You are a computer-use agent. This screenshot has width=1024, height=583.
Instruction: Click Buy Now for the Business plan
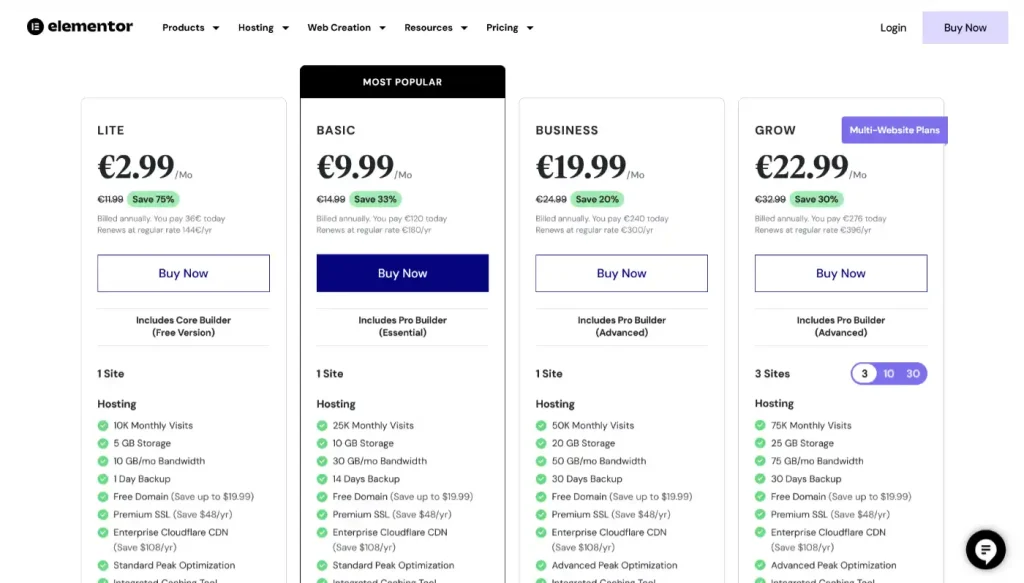point(622,273)
